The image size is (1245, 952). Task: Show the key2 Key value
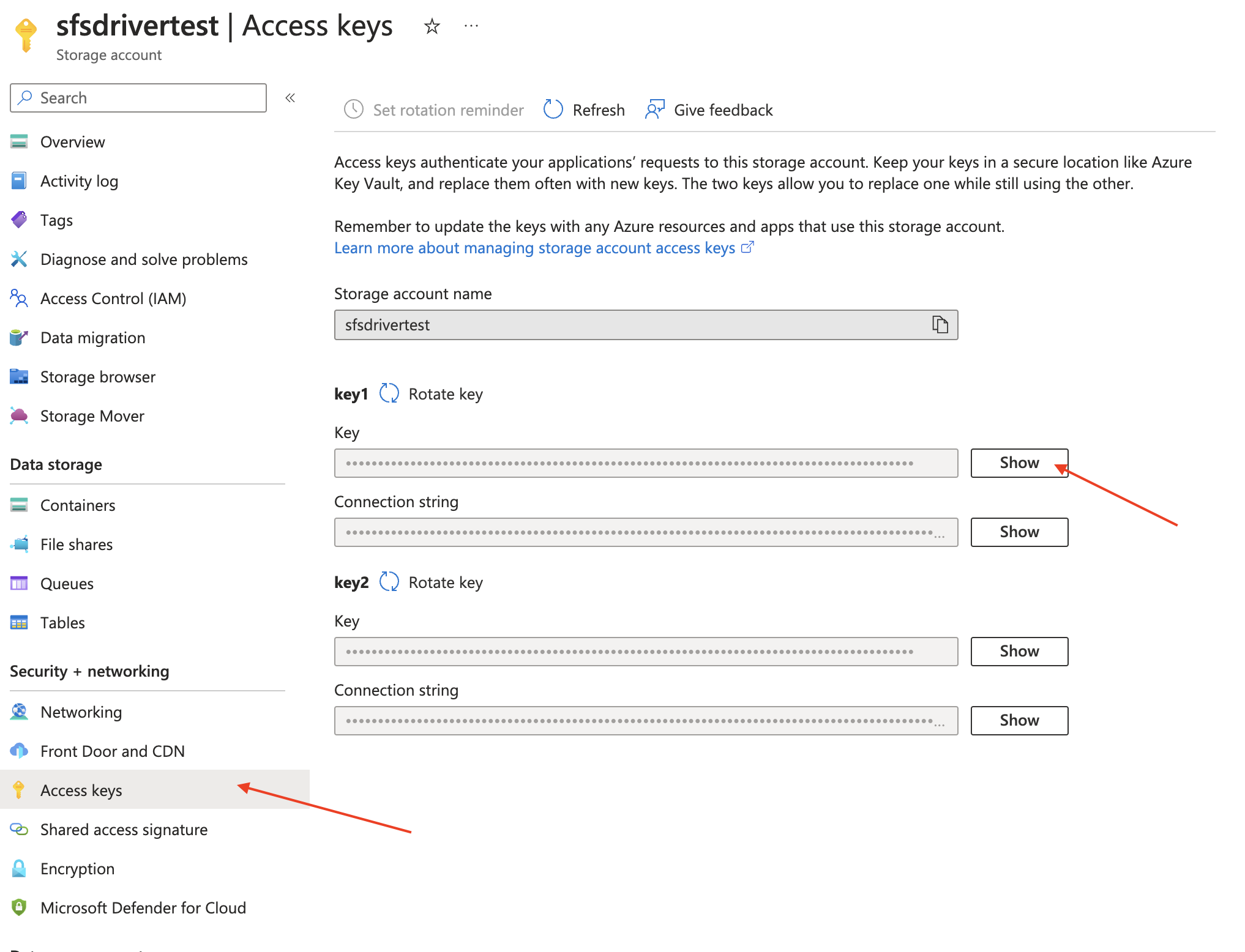[x=1019, y=652]
